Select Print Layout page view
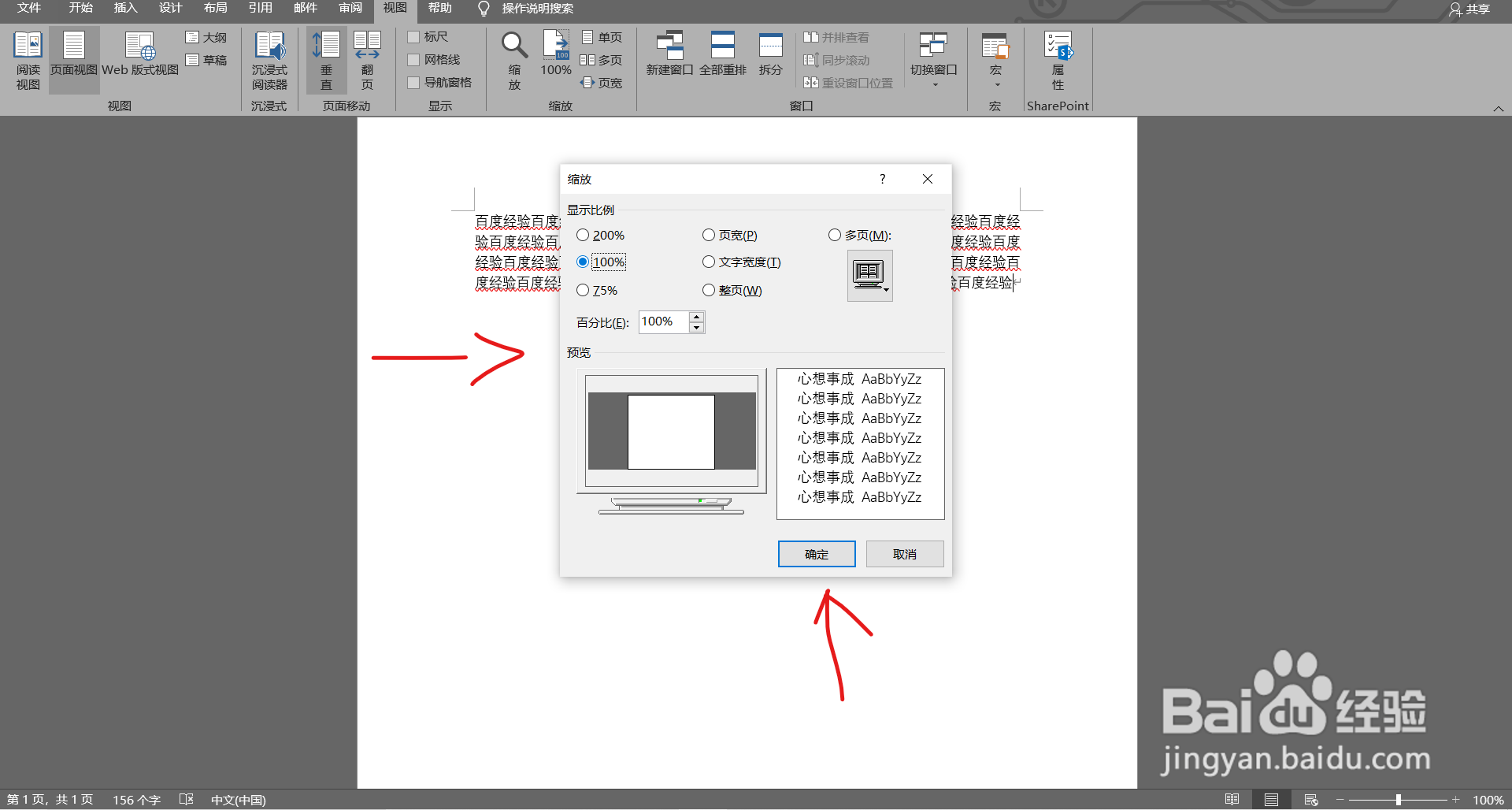This screenshot has width=1512, height=810. (x=74, y=61)
